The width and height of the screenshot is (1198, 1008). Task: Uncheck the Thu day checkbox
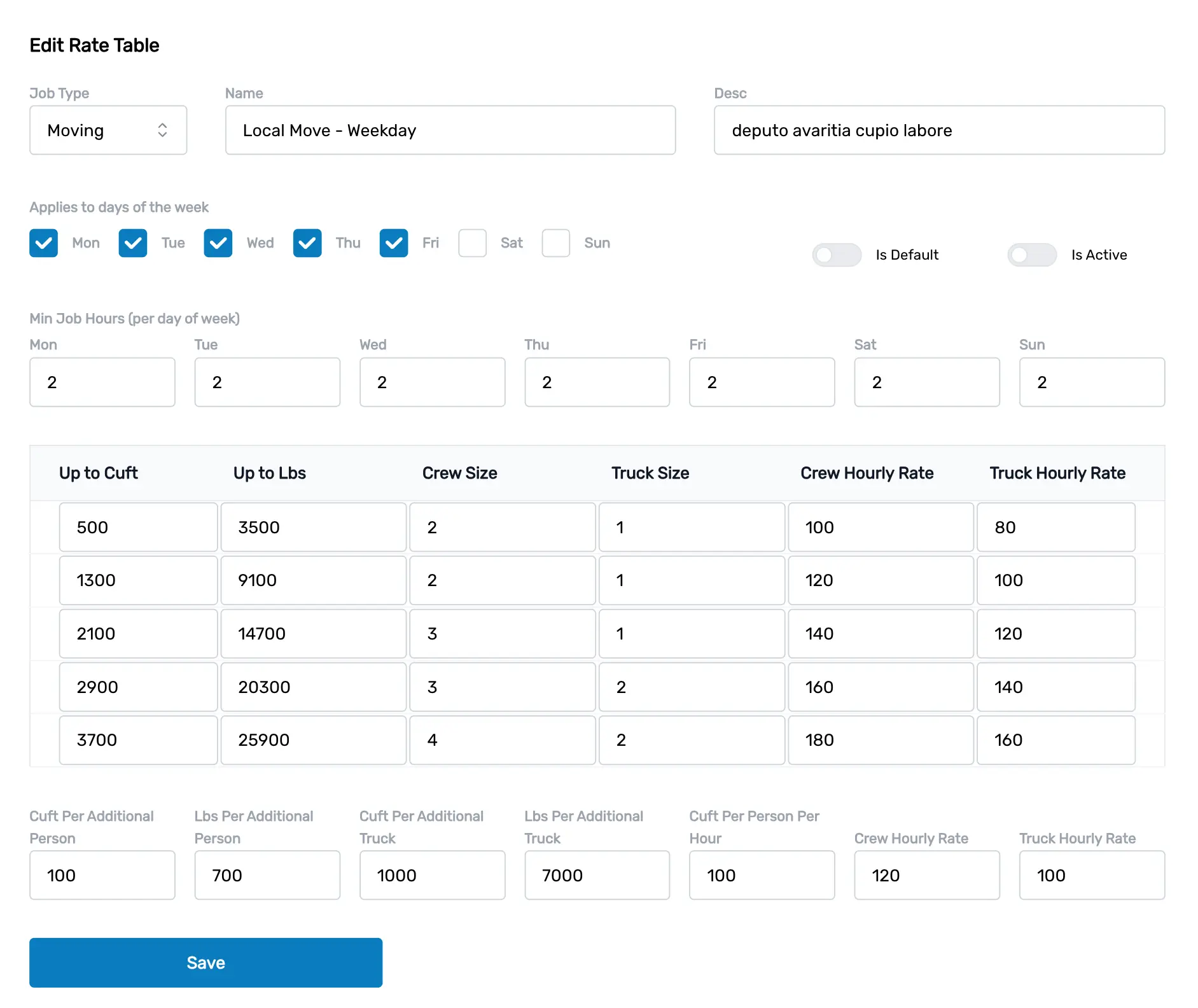click(x=307, y=243)
